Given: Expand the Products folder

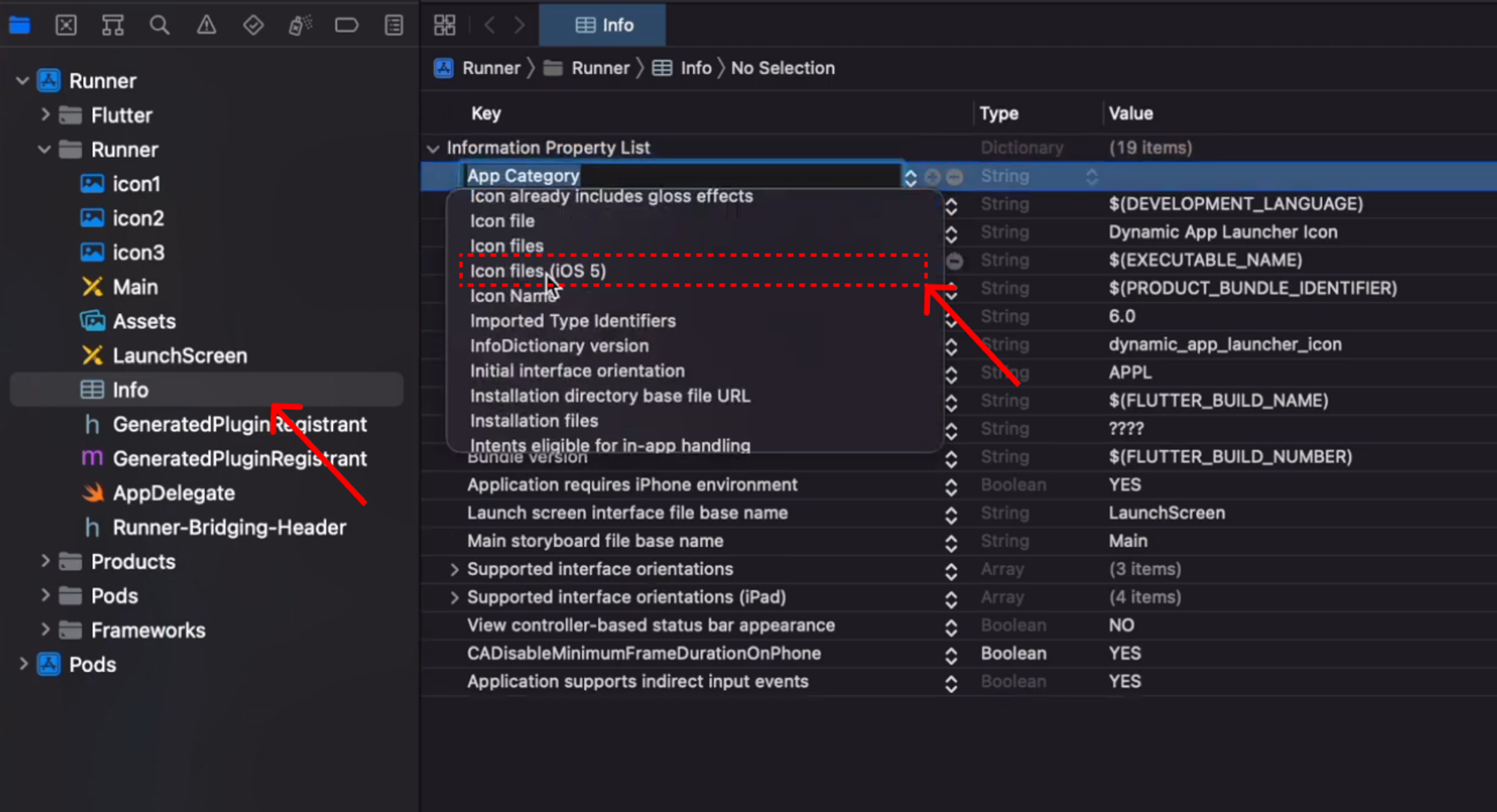Looking at the screenshot, I should (45, 561).
